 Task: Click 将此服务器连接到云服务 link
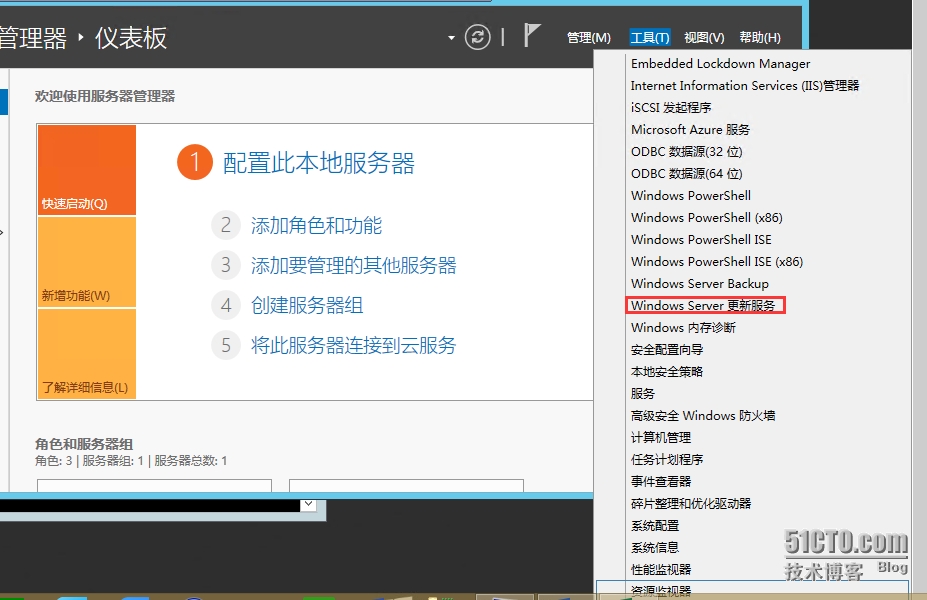coord(354,345)
